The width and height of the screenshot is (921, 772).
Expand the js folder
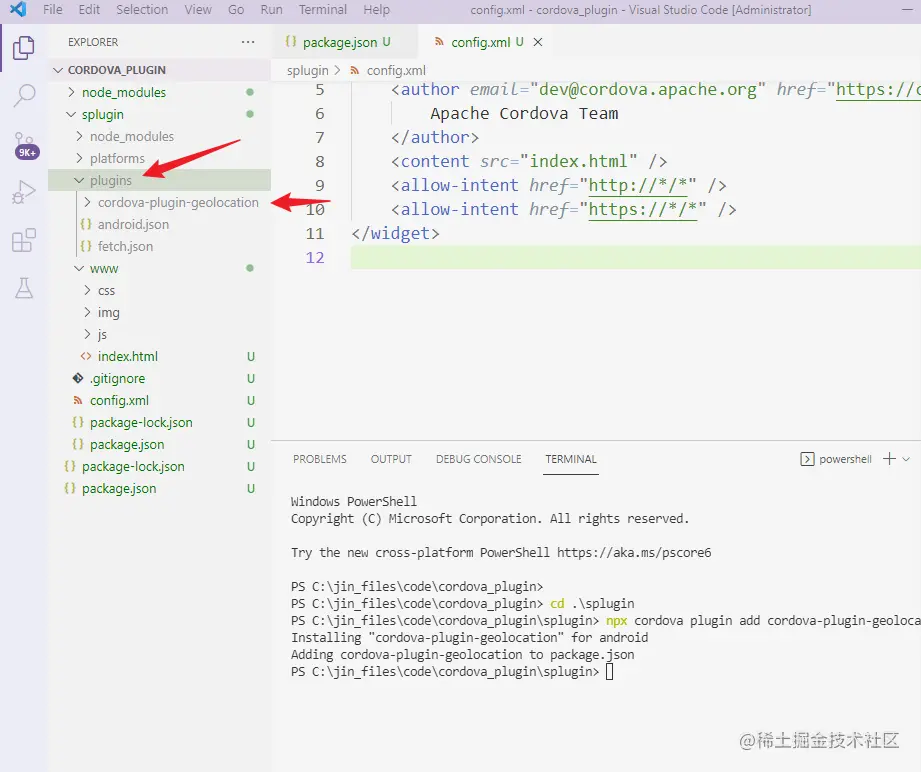pyautogui.click(x=160, y=334)
